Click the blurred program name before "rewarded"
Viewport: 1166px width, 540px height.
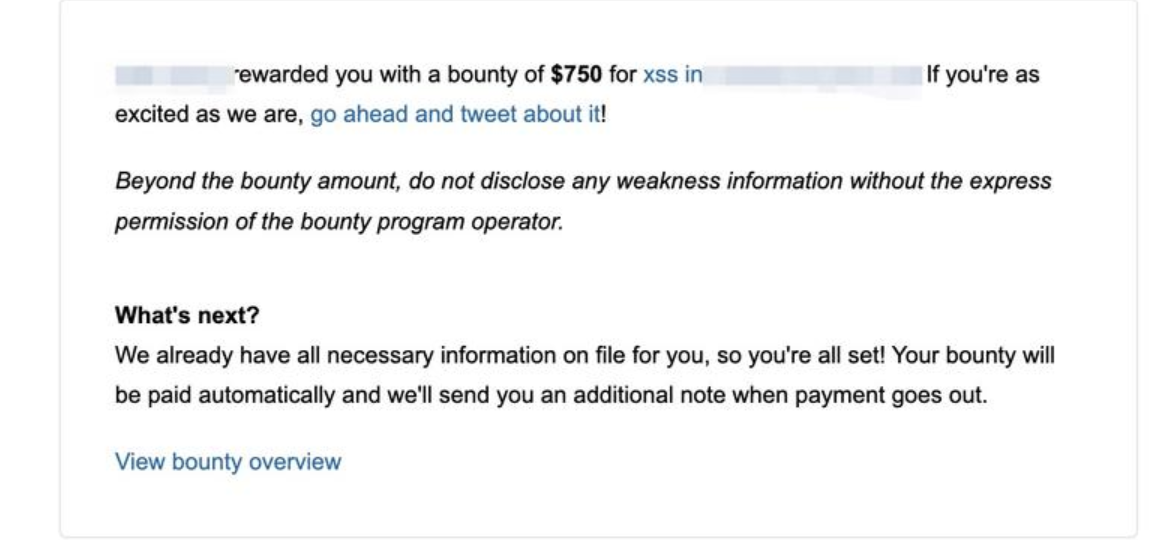(174, 75)
